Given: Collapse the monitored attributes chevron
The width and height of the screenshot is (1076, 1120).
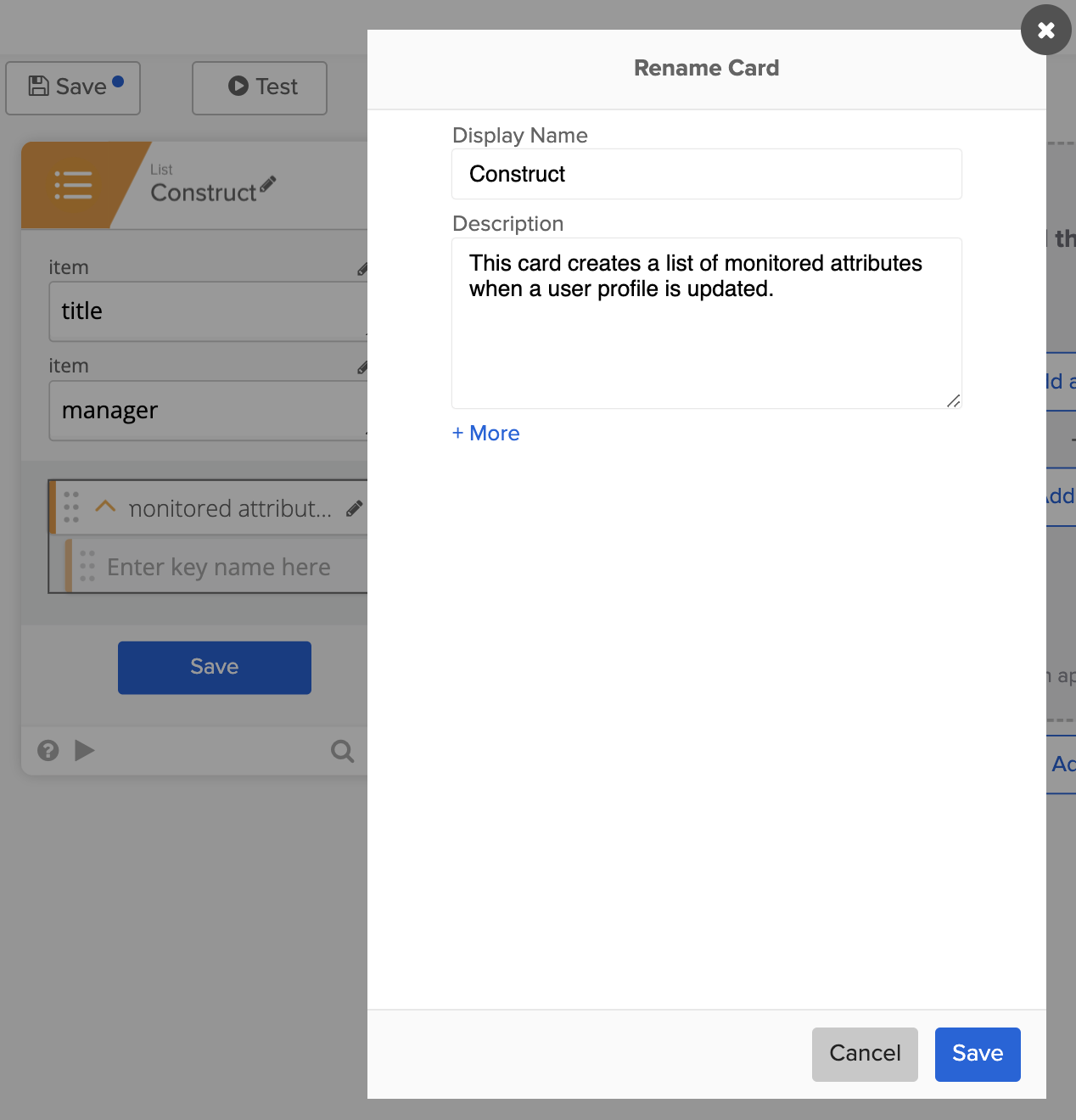Looking at the screenshot, I should (x=105, y=507).
